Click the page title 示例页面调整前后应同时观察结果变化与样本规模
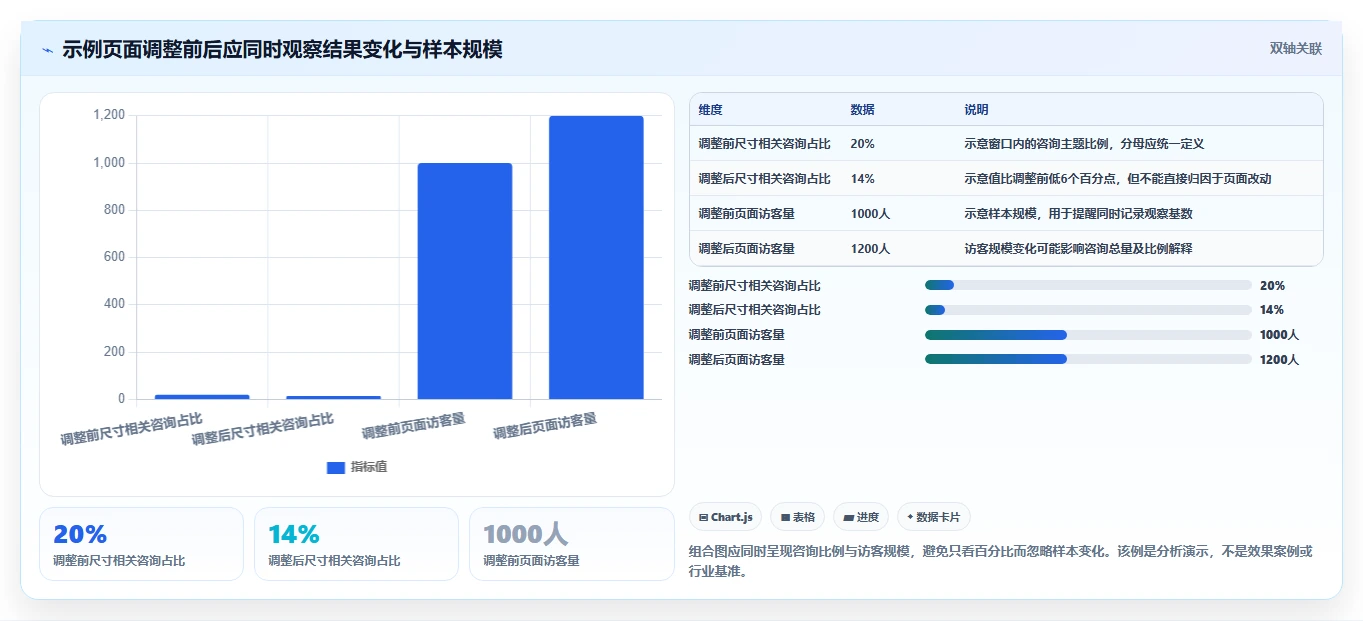Screen dimensions: 1363x621 (x=282, y=49)
